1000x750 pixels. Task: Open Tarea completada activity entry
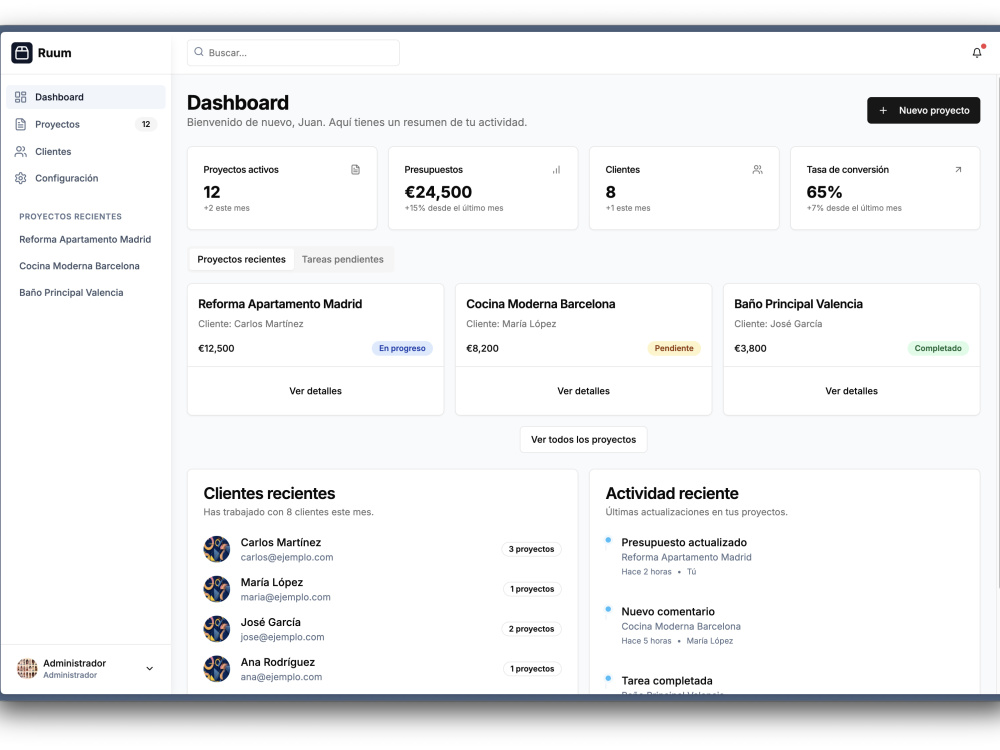click(667, 680)
